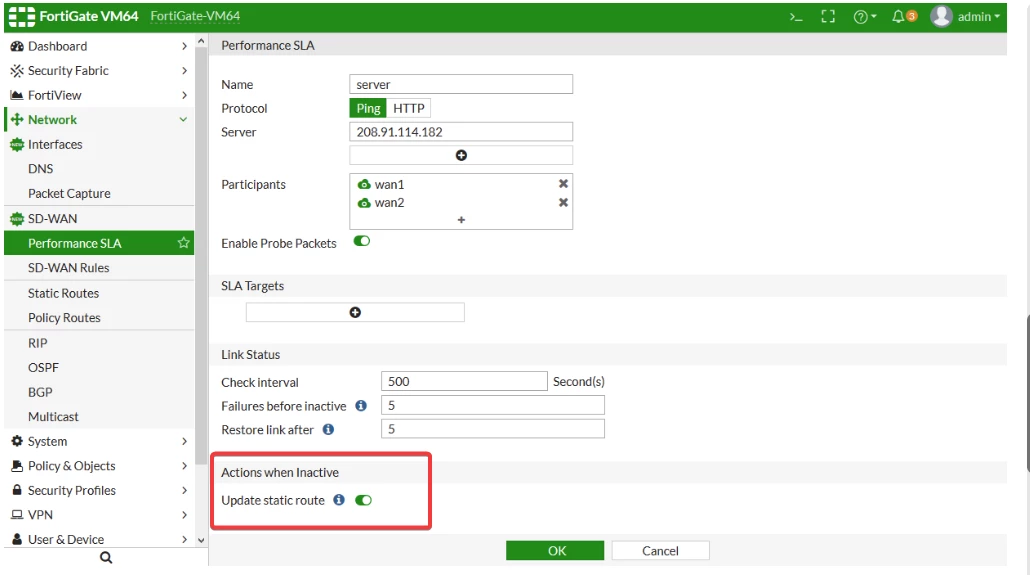Show info for Failures before inactive
1030x575 pixels.
(361, 405)
